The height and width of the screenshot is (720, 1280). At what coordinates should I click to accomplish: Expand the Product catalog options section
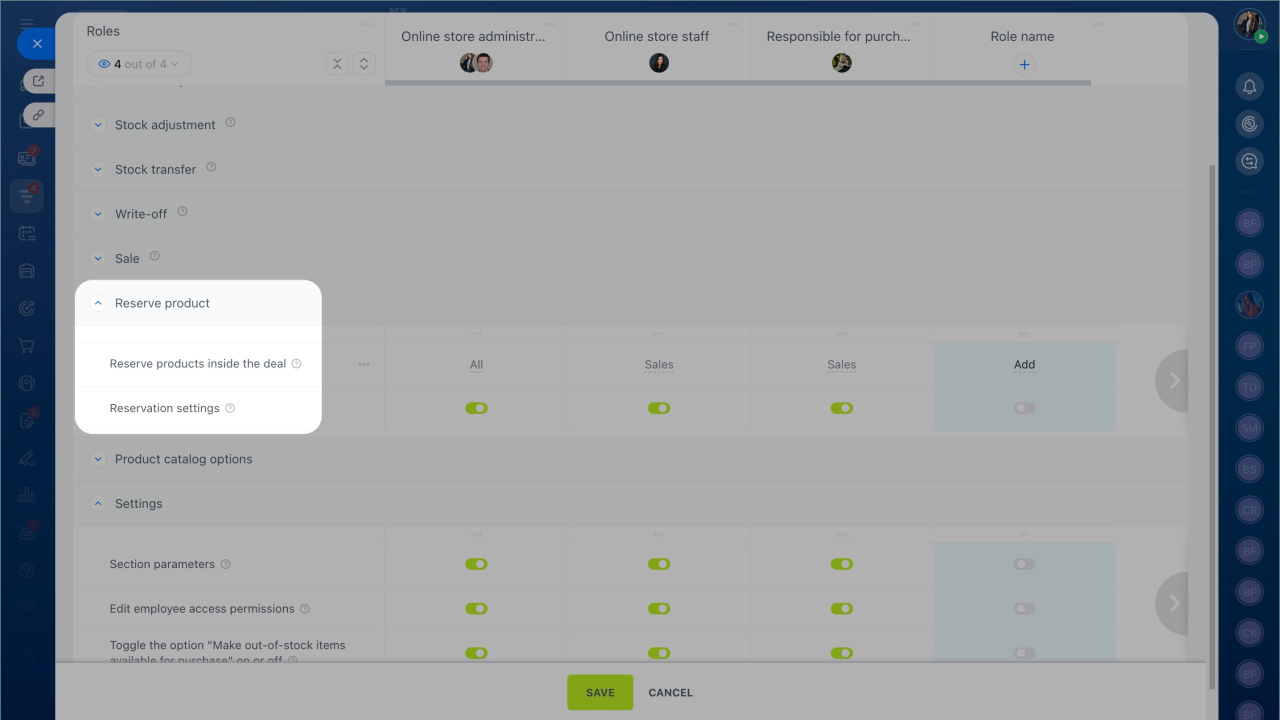tap(98, 459)
